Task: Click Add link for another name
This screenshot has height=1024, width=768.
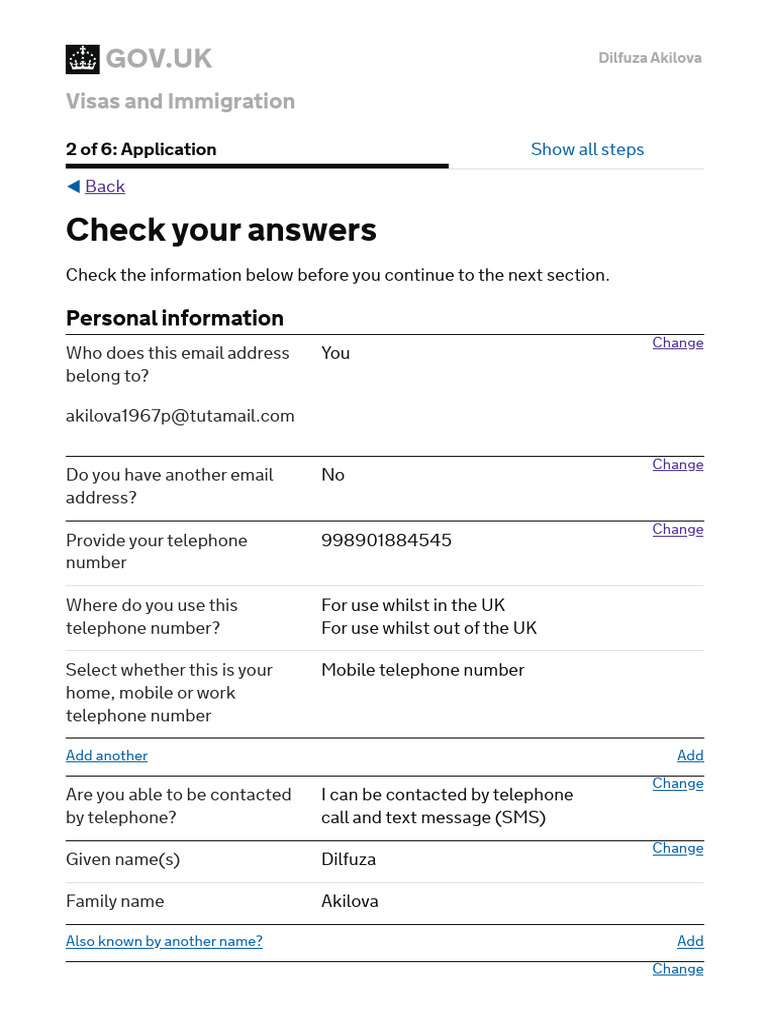Action: (x=690, y=941)
